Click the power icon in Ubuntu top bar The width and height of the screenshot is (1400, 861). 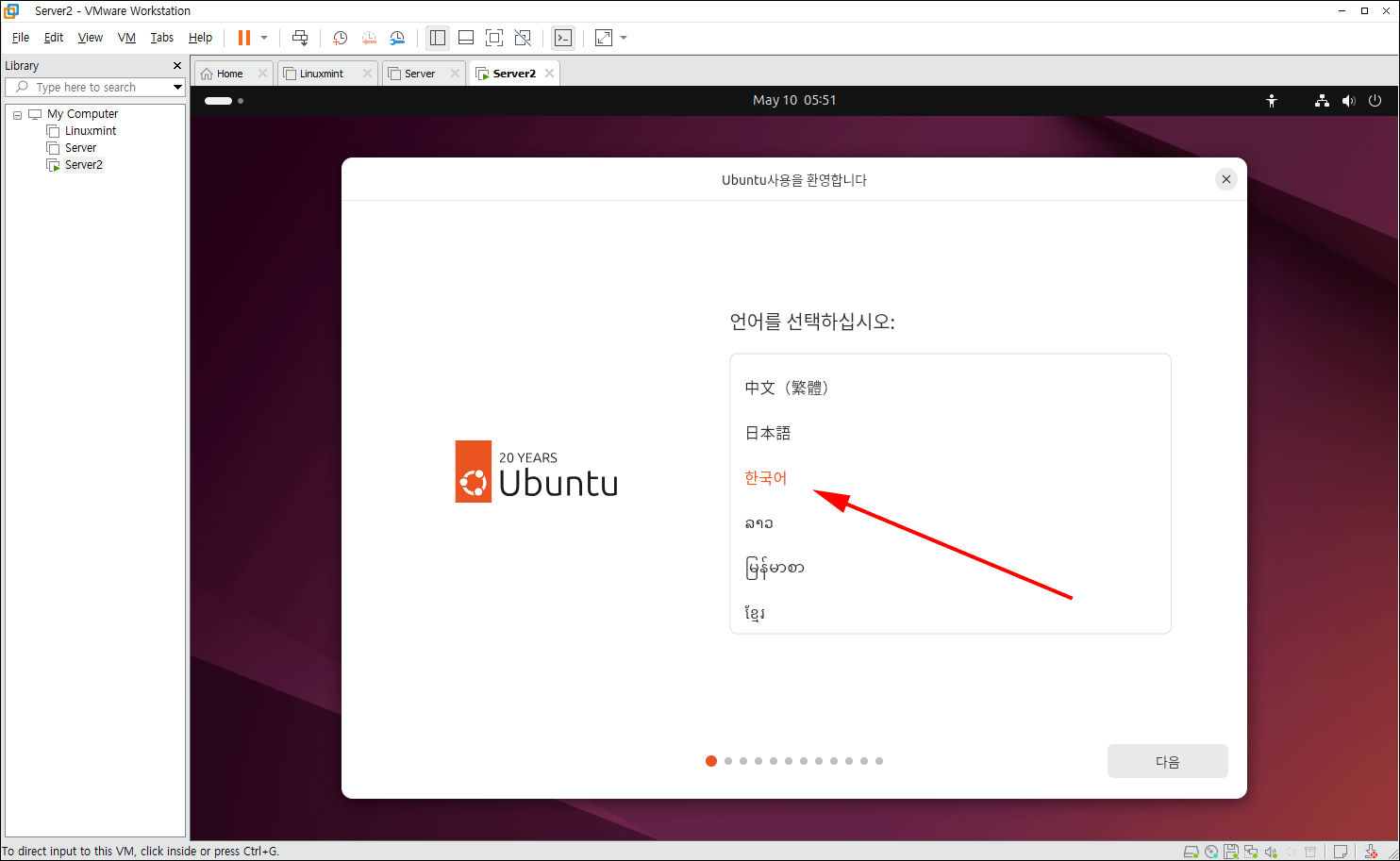1375,101
